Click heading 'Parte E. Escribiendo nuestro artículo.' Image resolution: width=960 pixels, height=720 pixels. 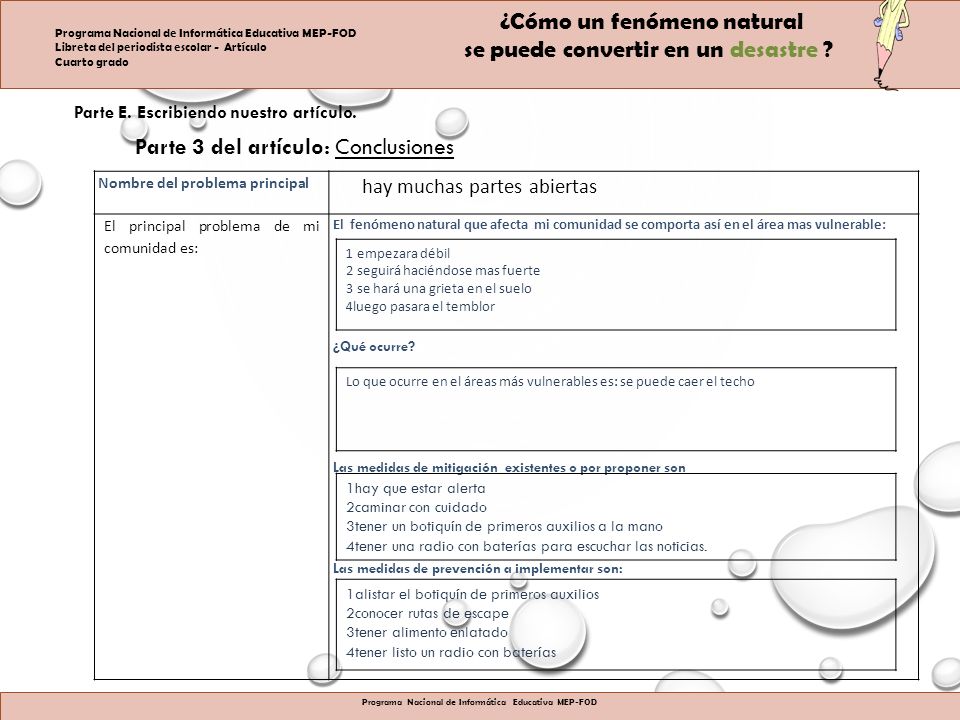[215, 113]
